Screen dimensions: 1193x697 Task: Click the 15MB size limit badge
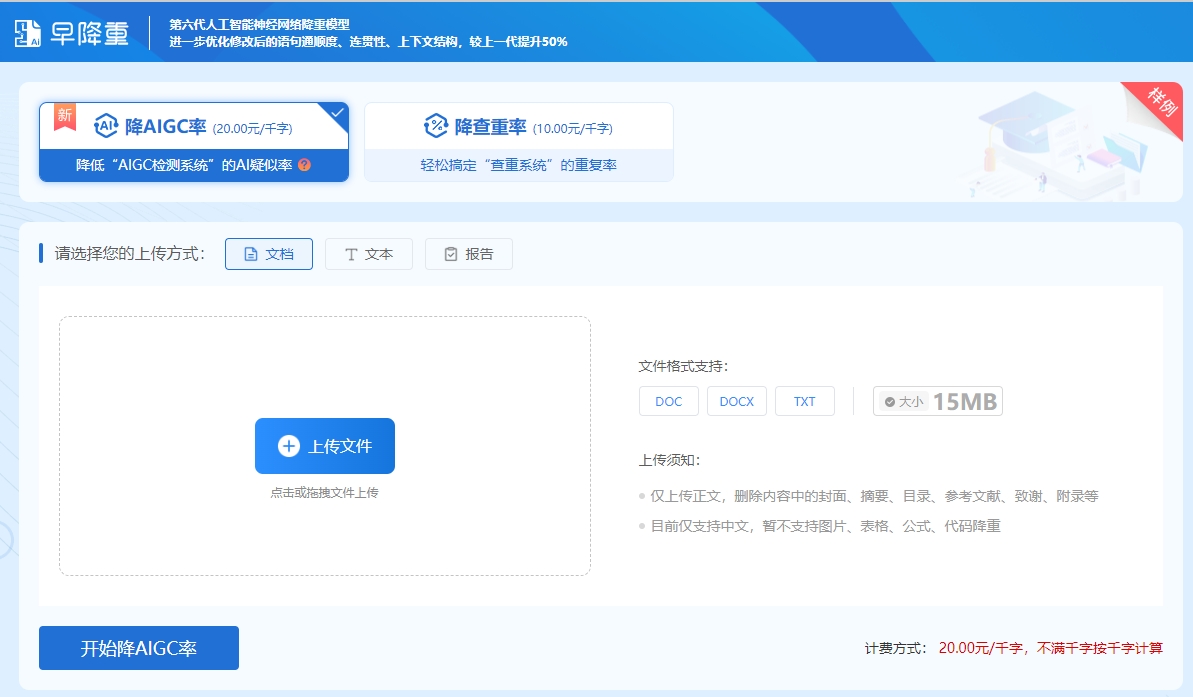pos(938,401)
